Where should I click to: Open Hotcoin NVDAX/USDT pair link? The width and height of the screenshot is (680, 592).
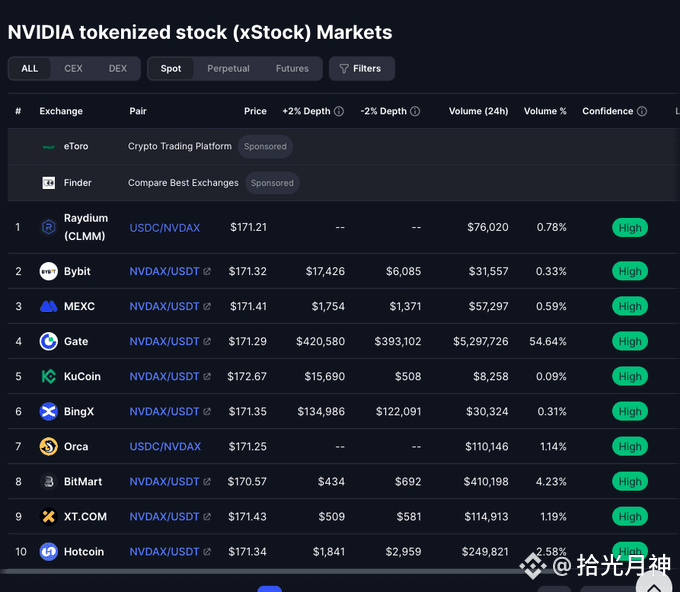coord(164,552)
